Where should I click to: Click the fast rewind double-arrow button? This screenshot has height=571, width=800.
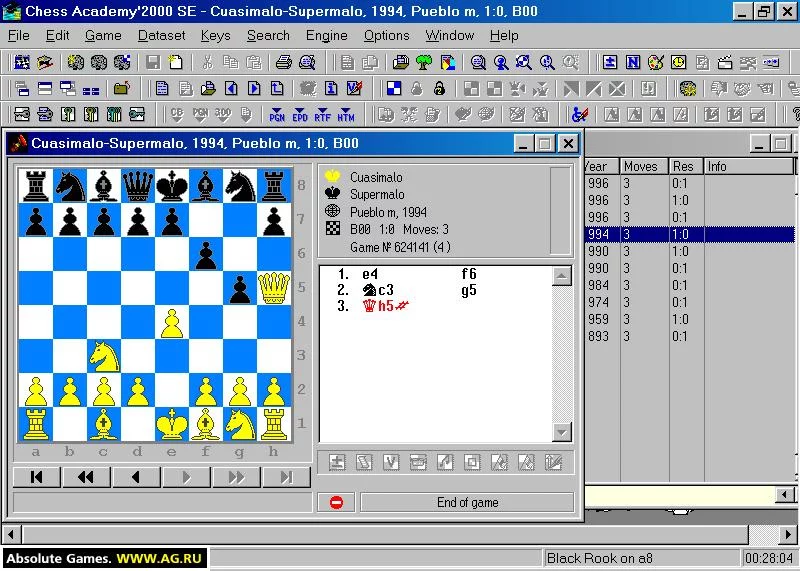tap(86, 477)
